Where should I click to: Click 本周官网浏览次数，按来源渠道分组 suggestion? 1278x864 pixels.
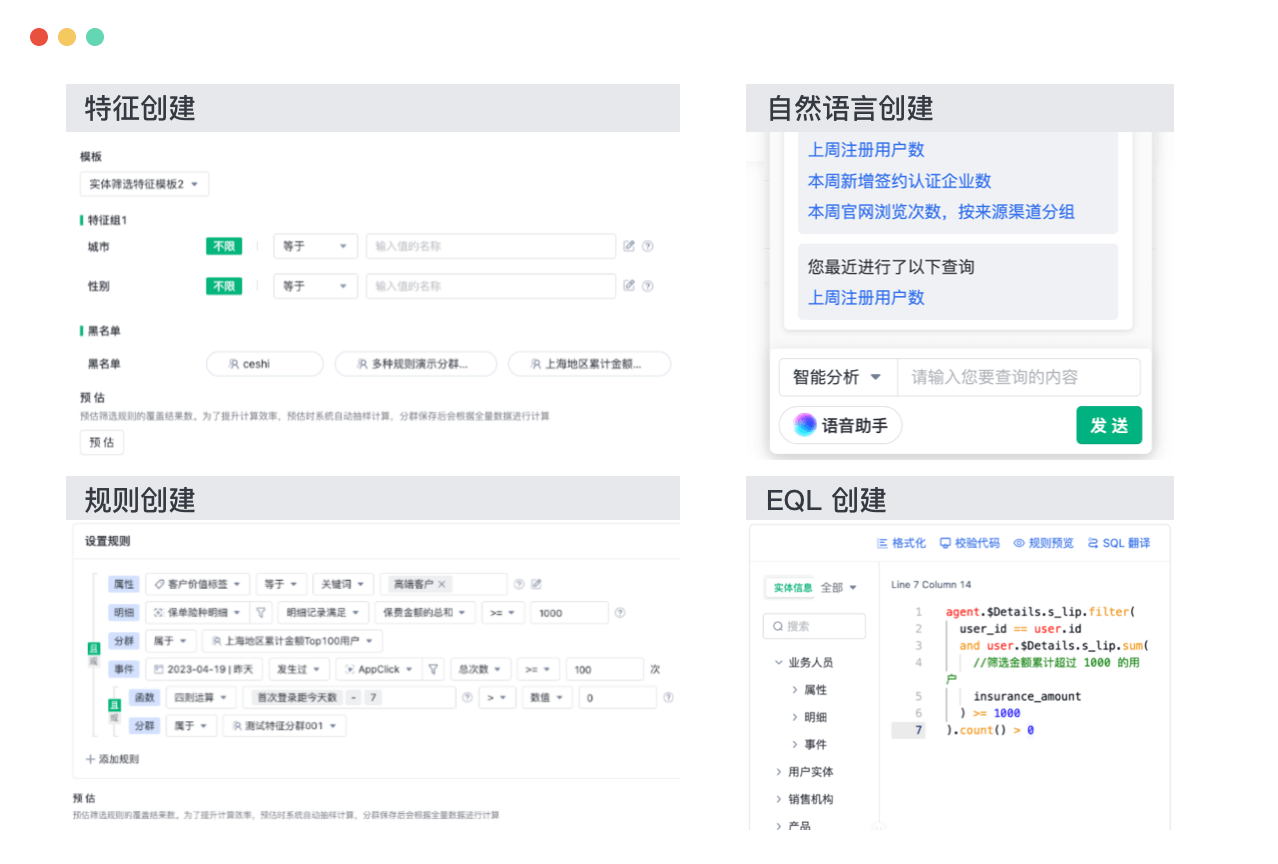(941, 212)
